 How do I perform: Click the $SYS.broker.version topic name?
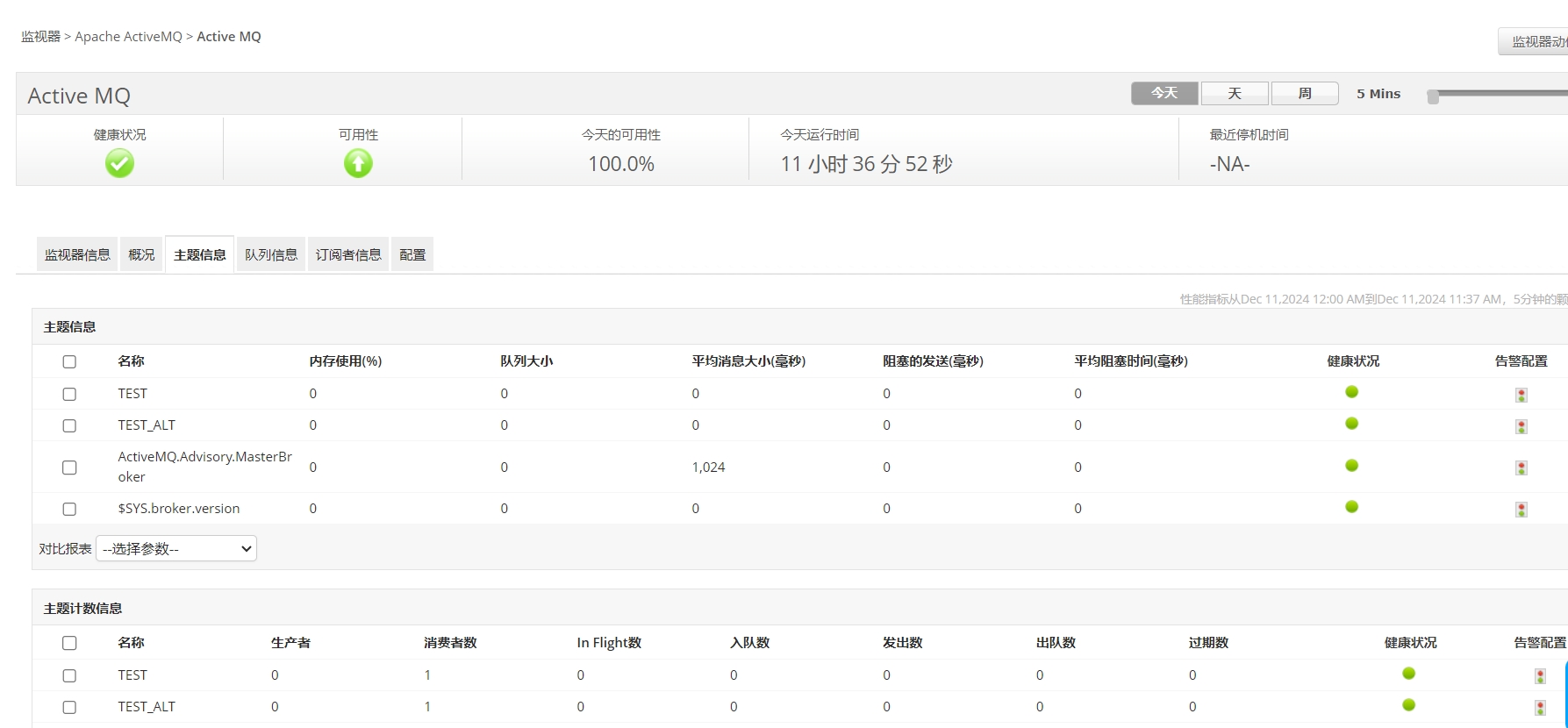pos(179,508)
